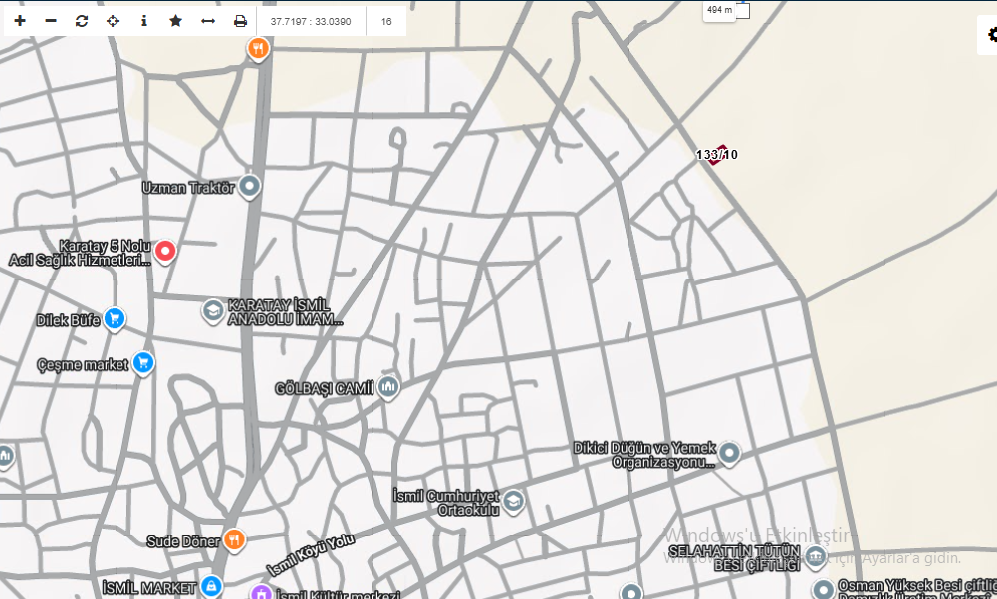Click the İsmil Cumhuriyet Ortaokulu school pin
This screenshot has width=997, height=599.
(x=513, y=502)
